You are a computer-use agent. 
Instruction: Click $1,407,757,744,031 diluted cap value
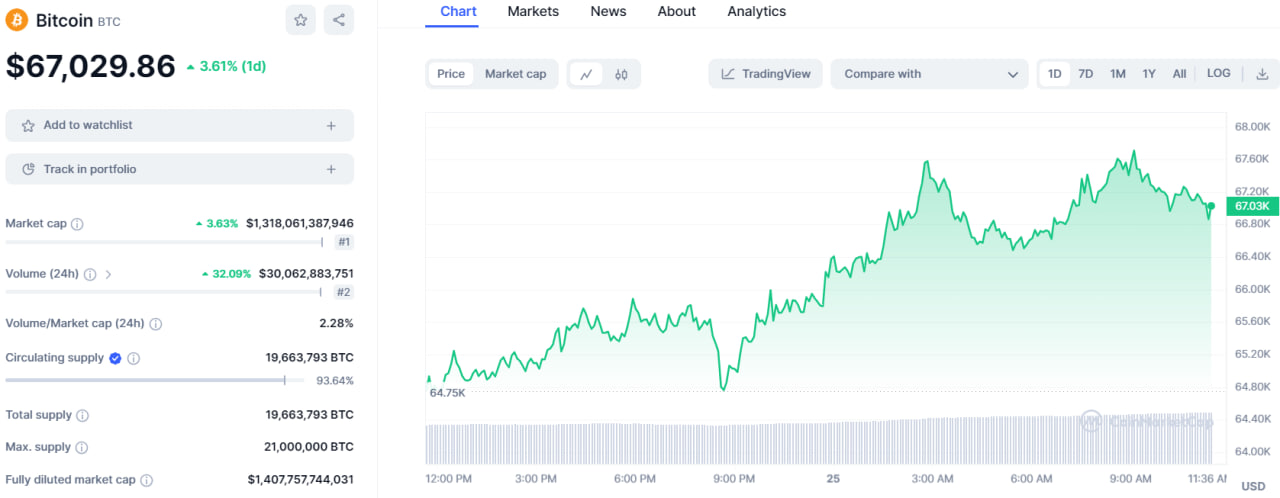point(300,480)
